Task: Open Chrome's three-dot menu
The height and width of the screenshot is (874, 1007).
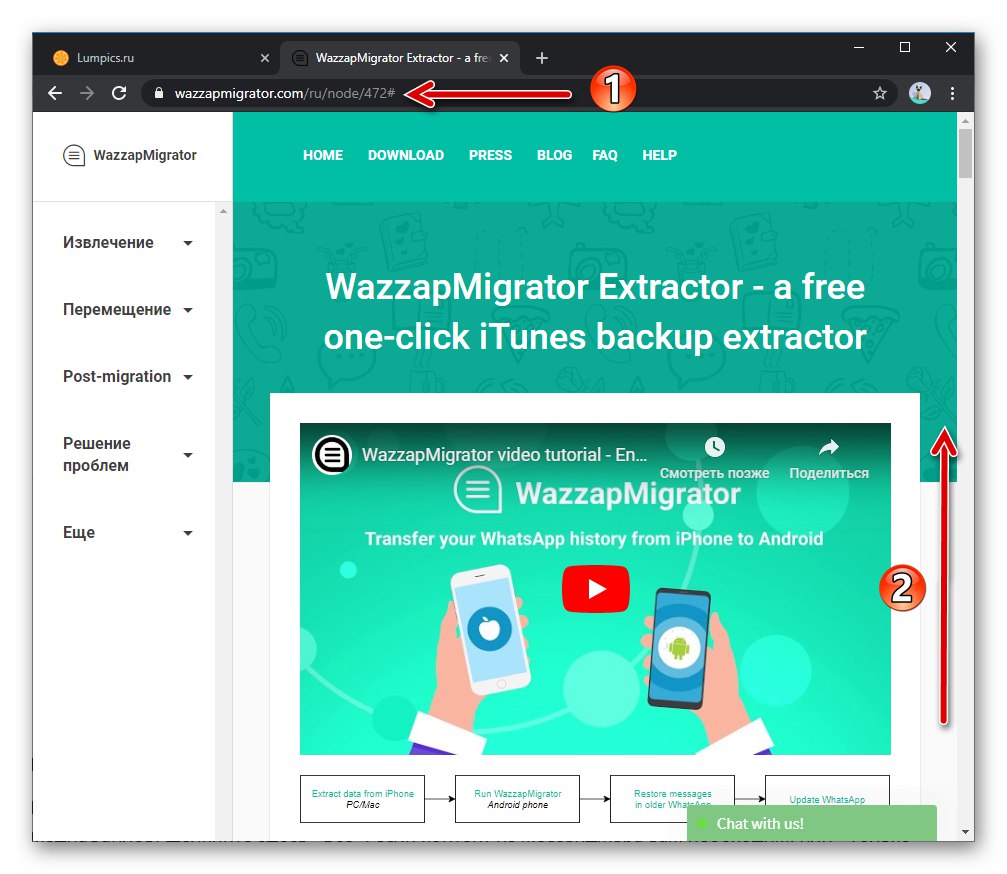Action: click(x=952, y=92)
